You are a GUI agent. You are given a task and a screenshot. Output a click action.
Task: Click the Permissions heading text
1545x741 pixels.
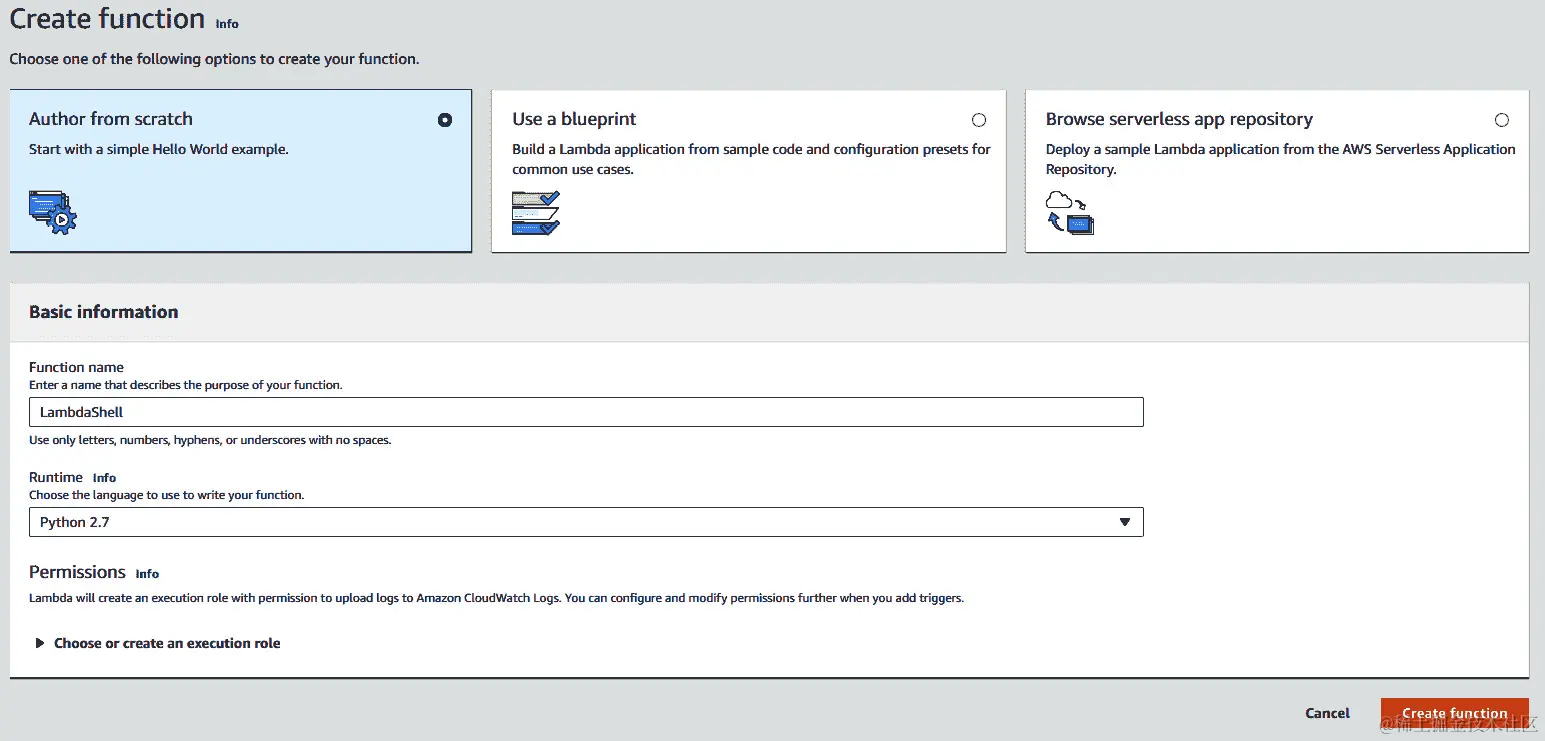pos(77,572)
